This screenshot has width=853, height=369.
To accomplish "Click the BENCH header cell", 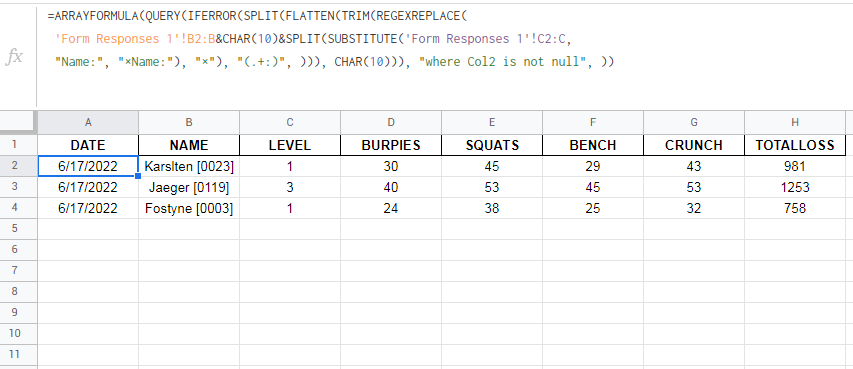I will (x=593, y=145).
